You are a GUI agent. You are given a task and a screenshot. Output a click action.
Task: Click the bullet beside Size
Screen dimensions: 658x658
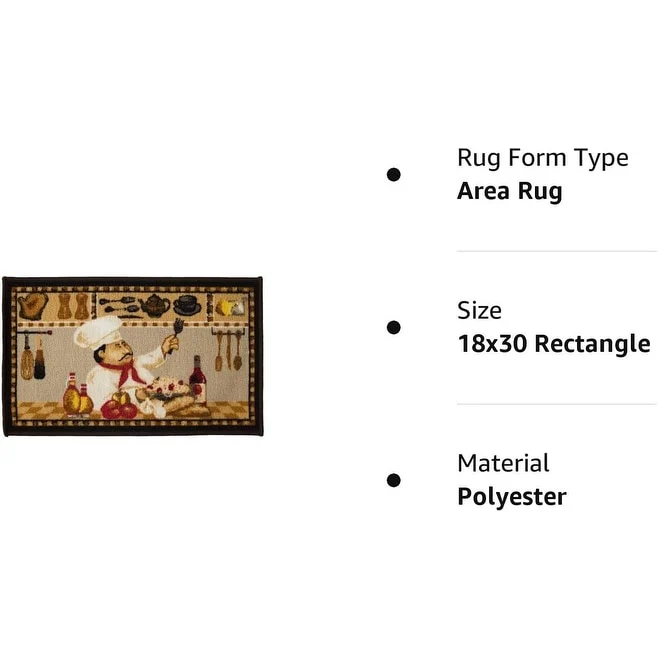[x=394, y=327]
